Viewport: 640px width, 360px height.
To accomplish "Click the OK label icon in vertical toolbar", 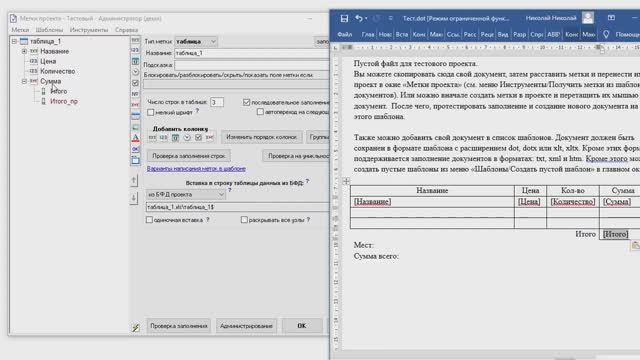I will 135,149.
